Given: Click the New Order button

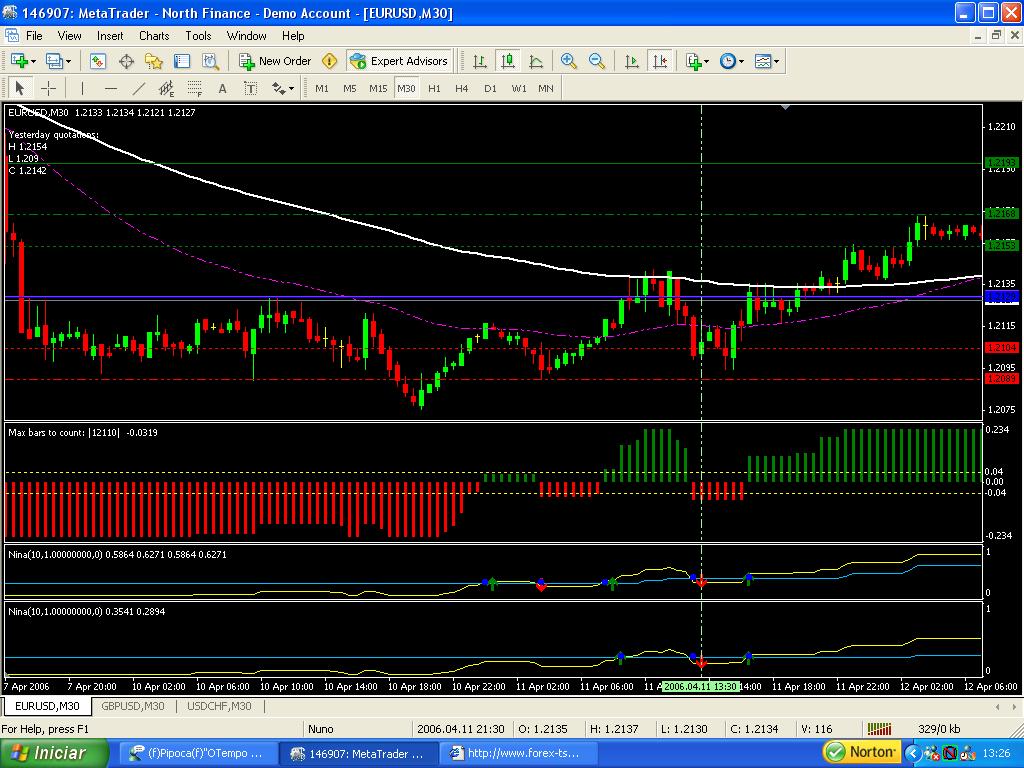Looking at the screenshot, I should point(276,61).
